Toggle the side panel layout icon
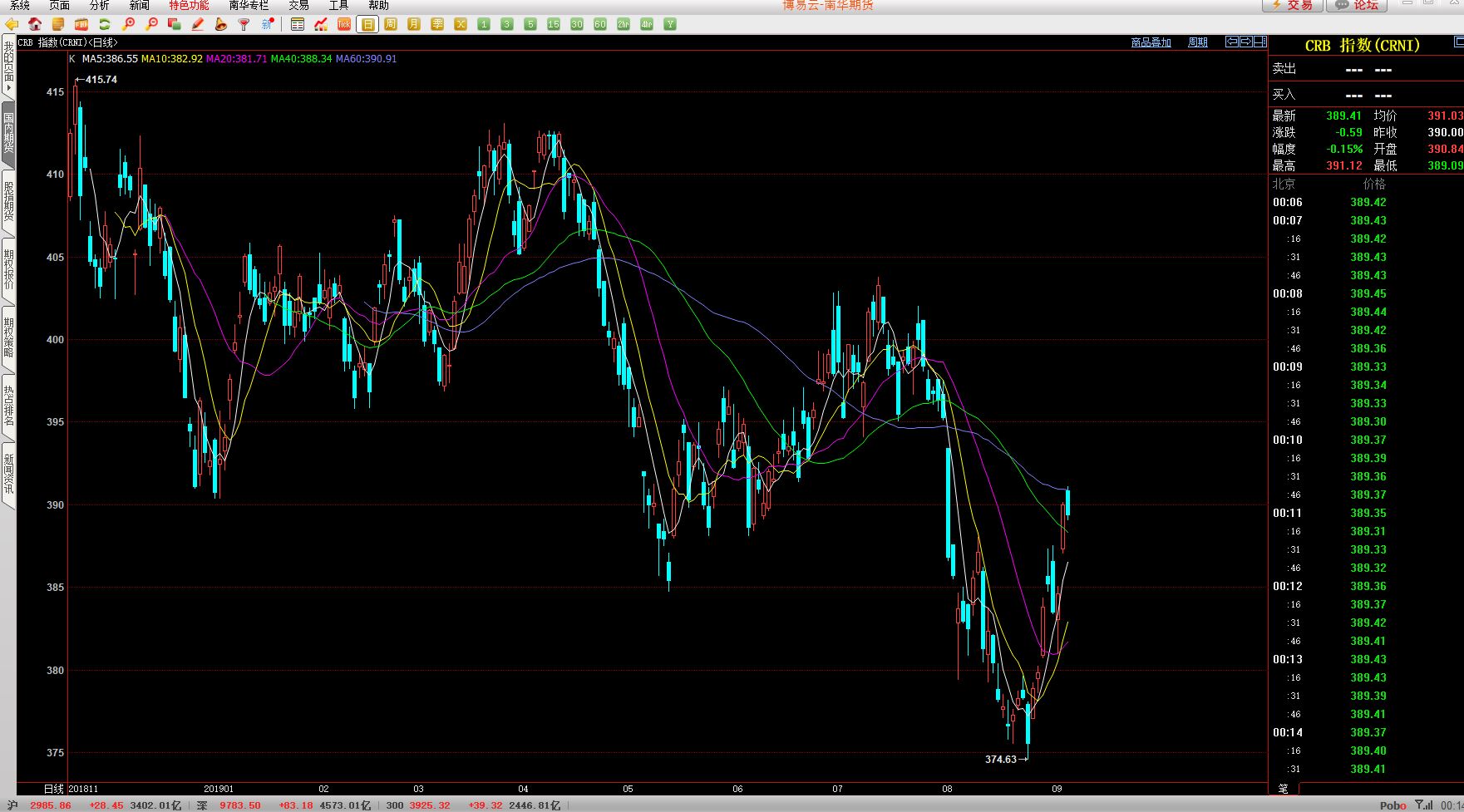Image resolution: width=1464 pixels, height=812 pixels. click(x=1260, y=42)
